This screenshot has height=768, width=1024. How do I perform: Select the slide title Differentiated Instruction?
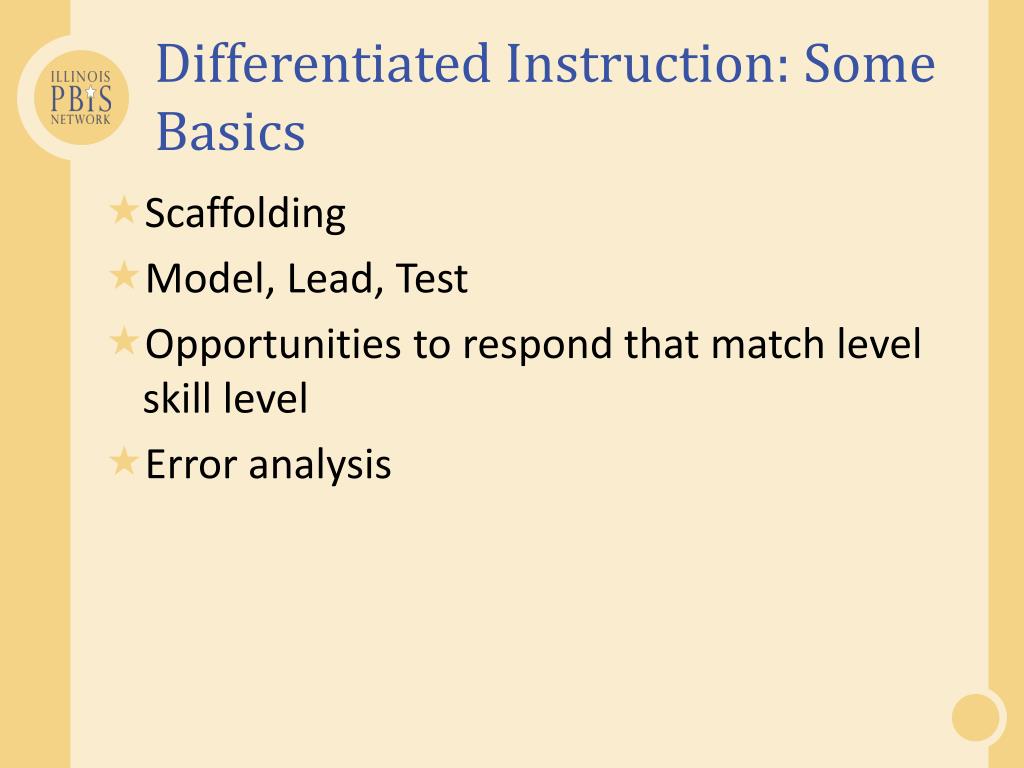(x=546, y=97)
